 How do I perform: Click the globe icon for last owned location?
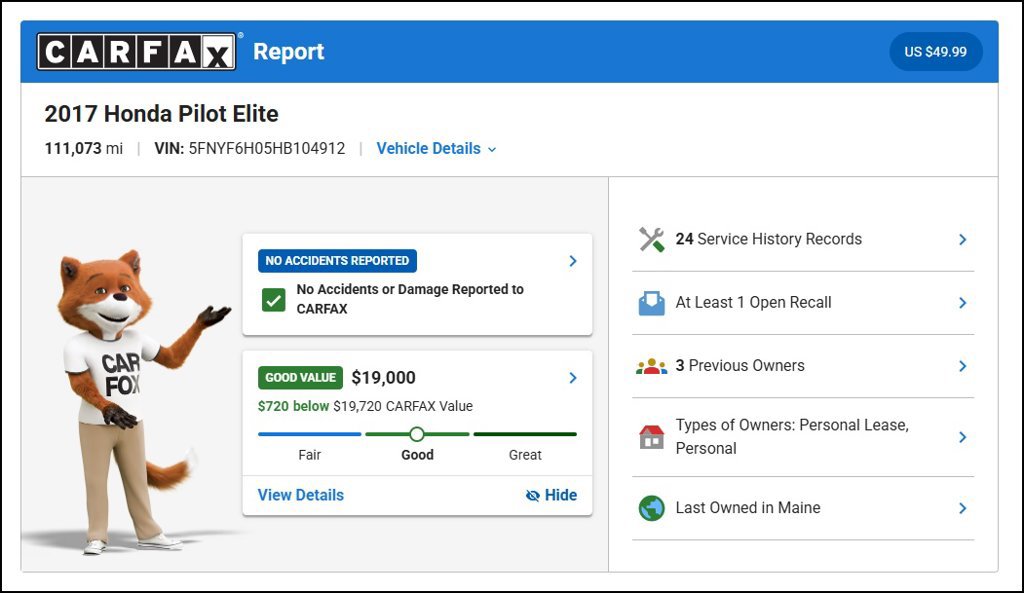651,508
